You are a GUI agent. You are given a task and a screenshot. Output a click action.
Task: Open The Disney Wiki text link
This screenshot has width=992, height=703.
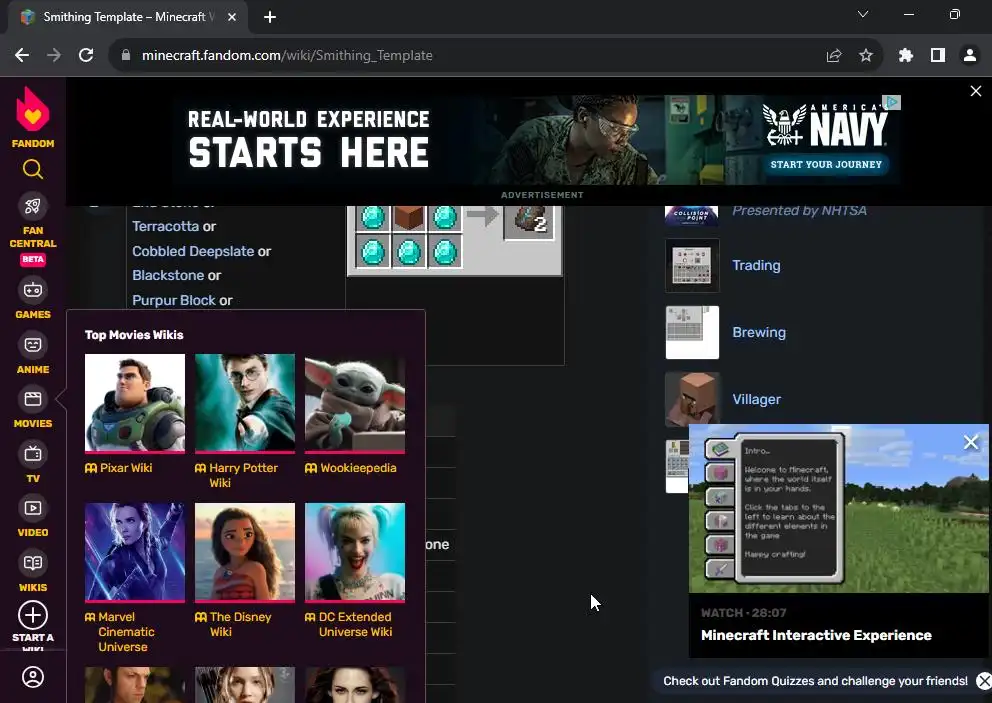240,625
